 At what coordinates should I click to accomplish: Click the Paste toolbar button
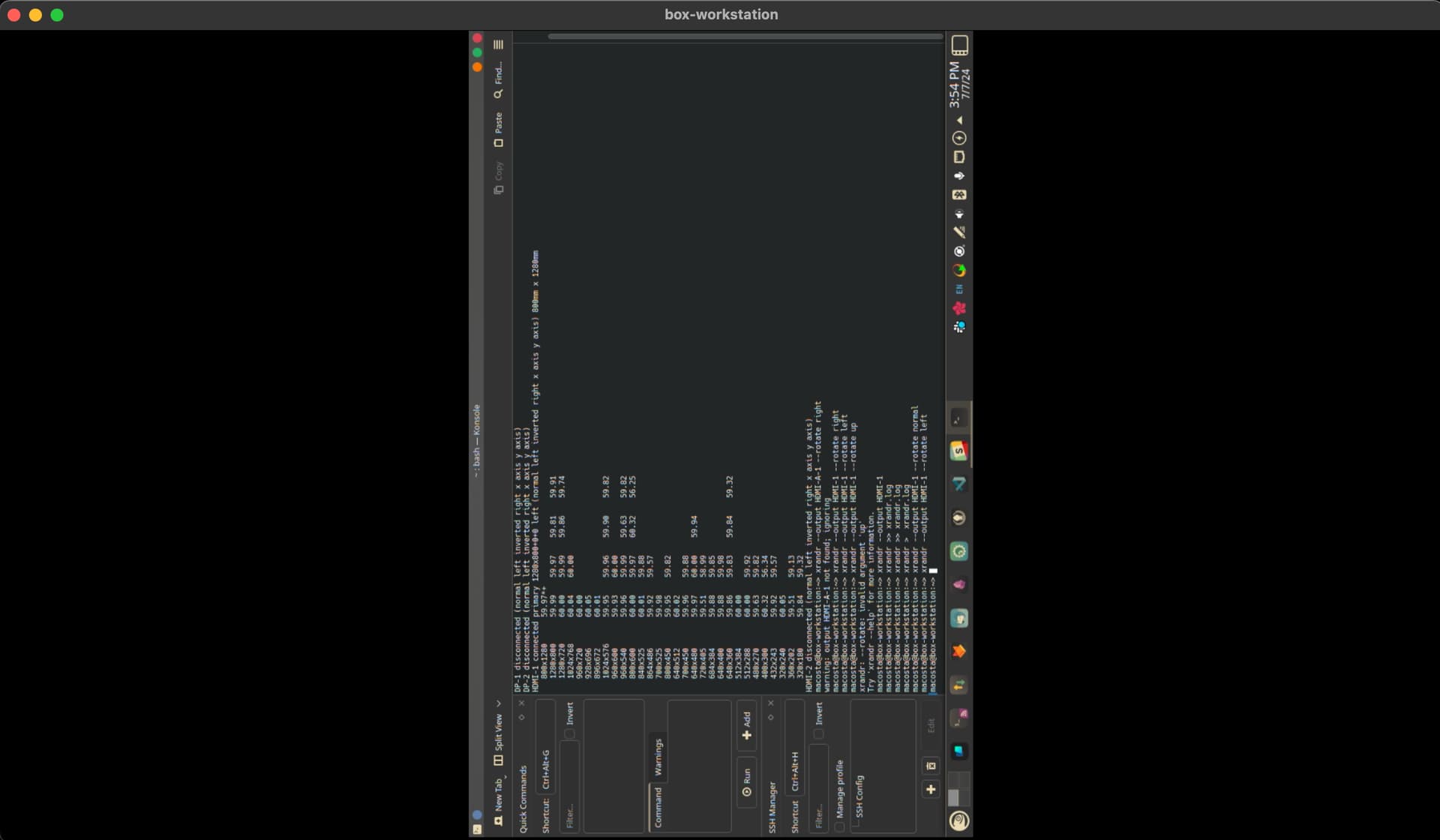[x=498, y=129]
